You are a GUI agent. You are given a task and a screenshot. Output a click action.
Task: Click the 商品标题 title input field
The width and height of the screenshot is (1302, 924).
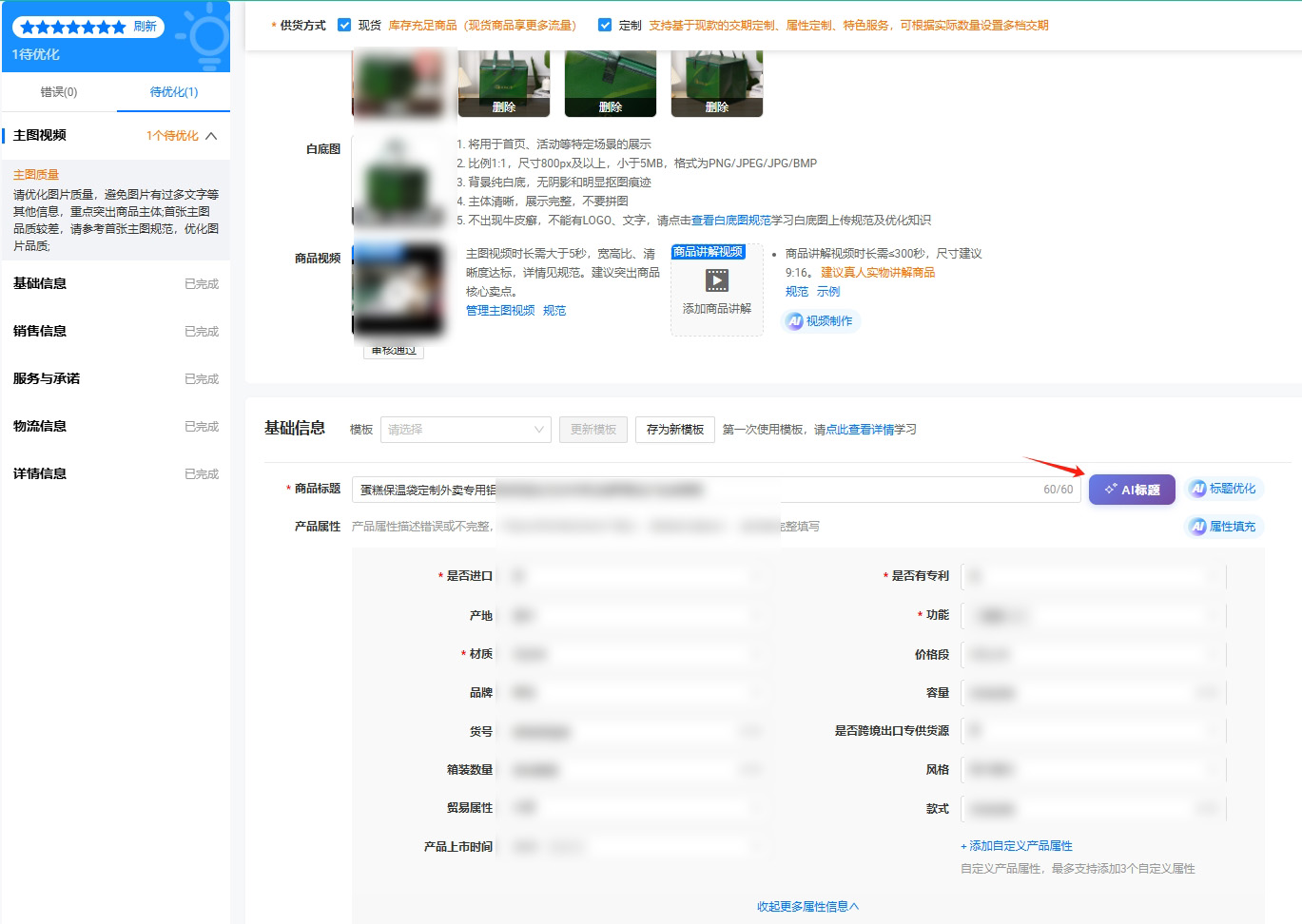coord(666,489)
